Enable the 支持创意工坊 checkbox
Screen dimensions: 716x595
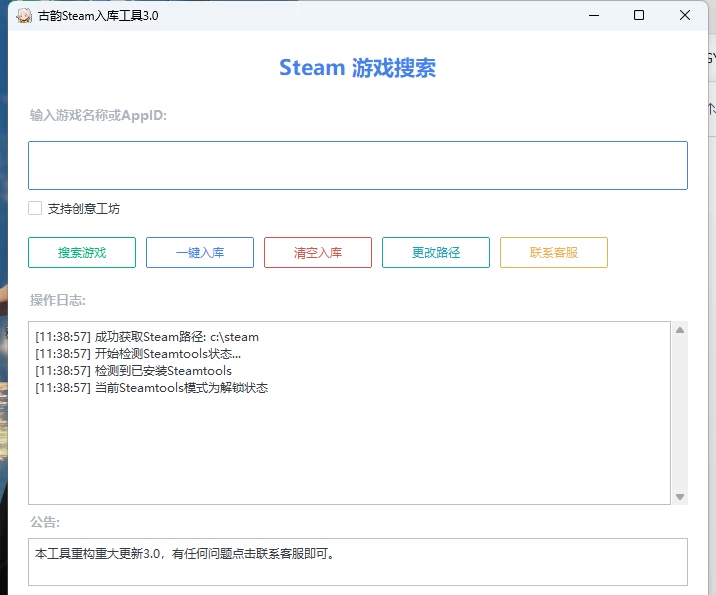click(x=35, y=208)
